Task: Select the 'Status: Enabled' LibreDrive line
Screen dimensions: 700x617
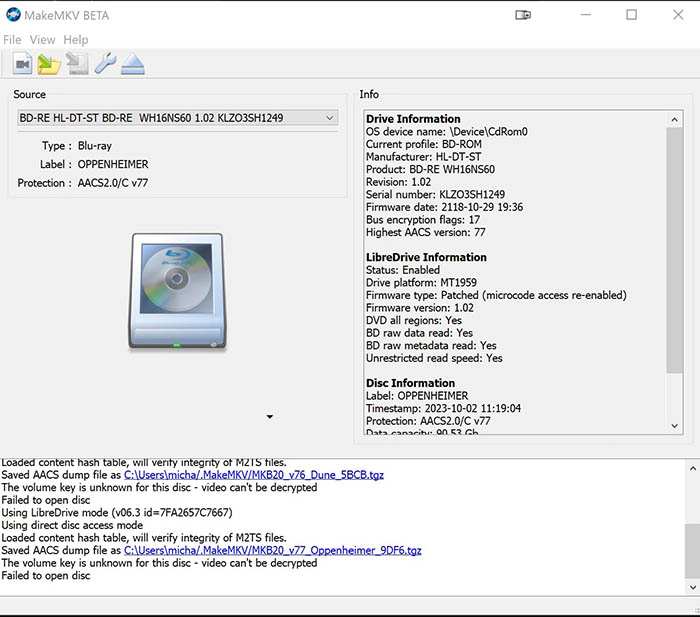Action: click(x=403, y=270)
